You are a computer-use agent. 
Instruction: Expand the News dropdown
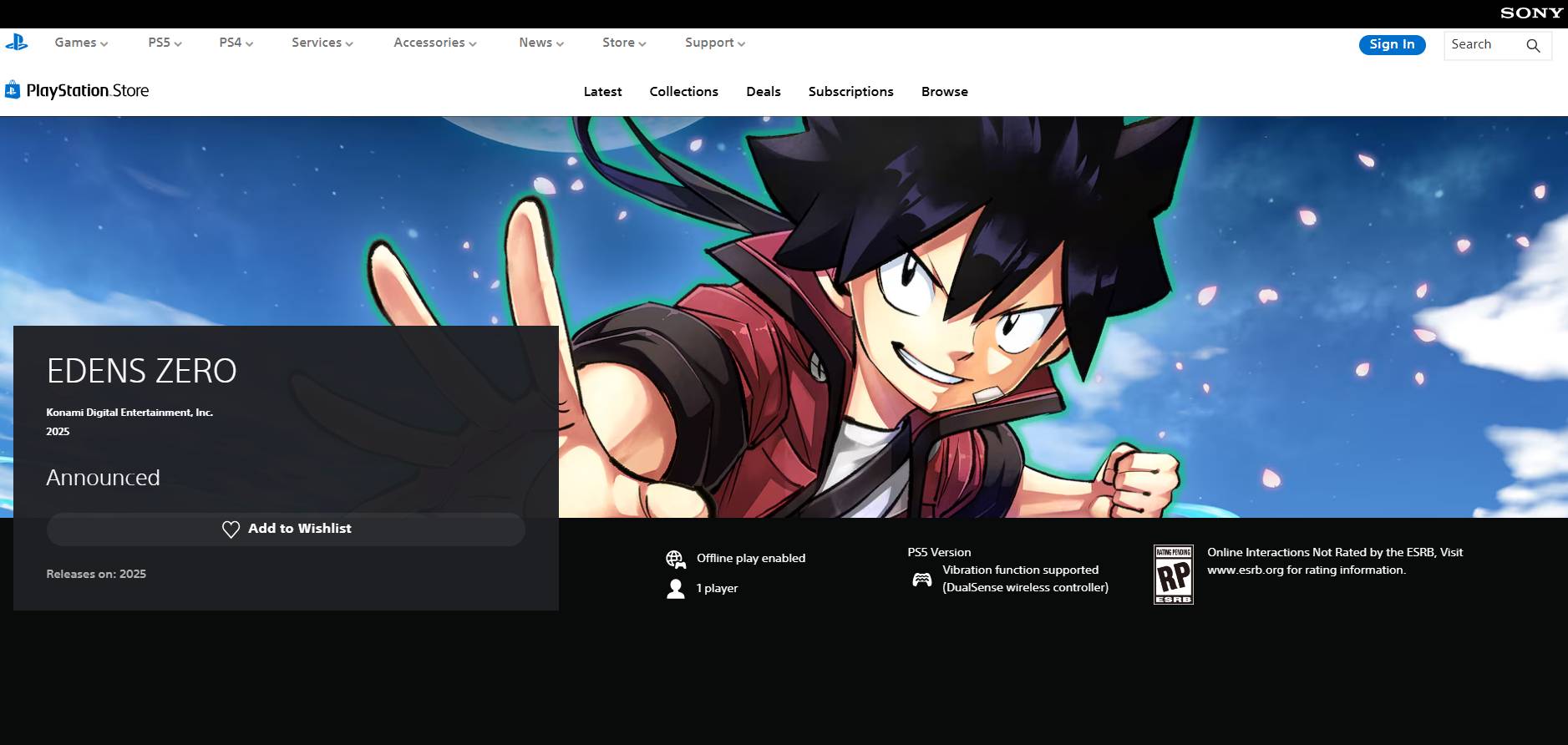pos(540,43)
